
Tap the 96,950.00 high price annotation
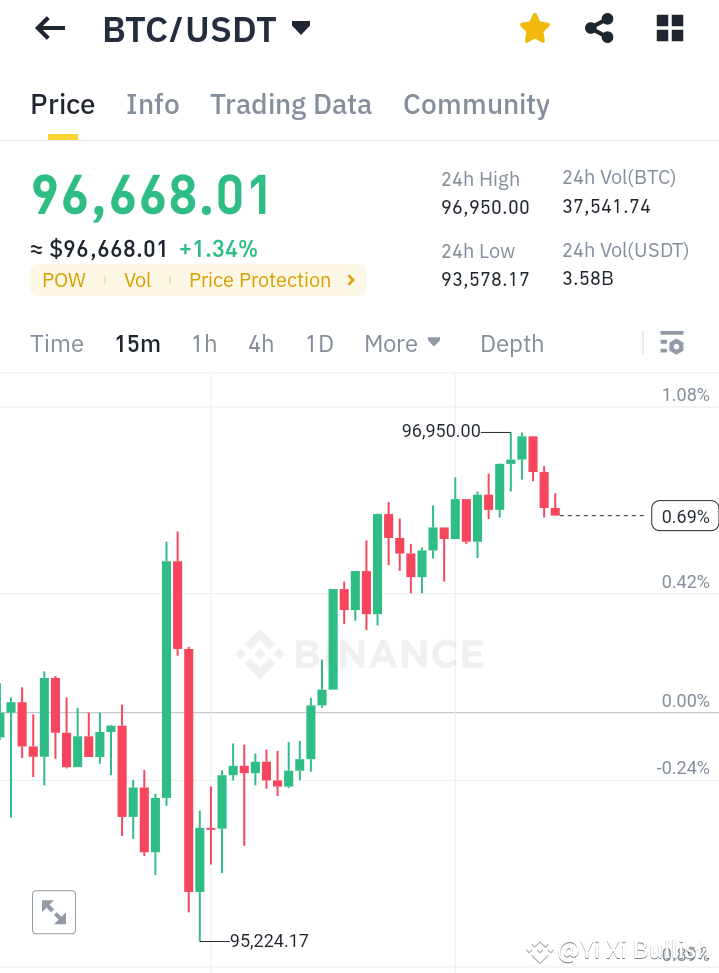pyautogui.click(x=439, y=431)
